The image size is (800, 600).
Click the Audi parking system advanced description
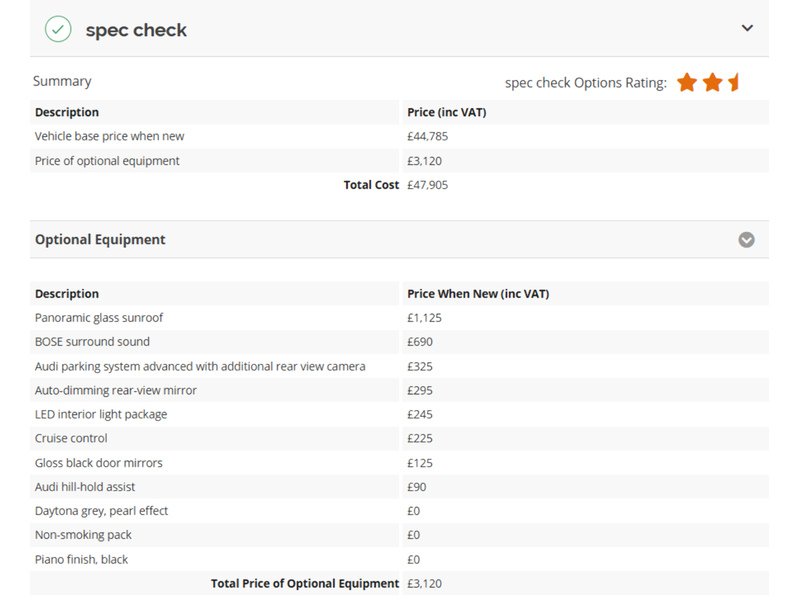(200, 366)
